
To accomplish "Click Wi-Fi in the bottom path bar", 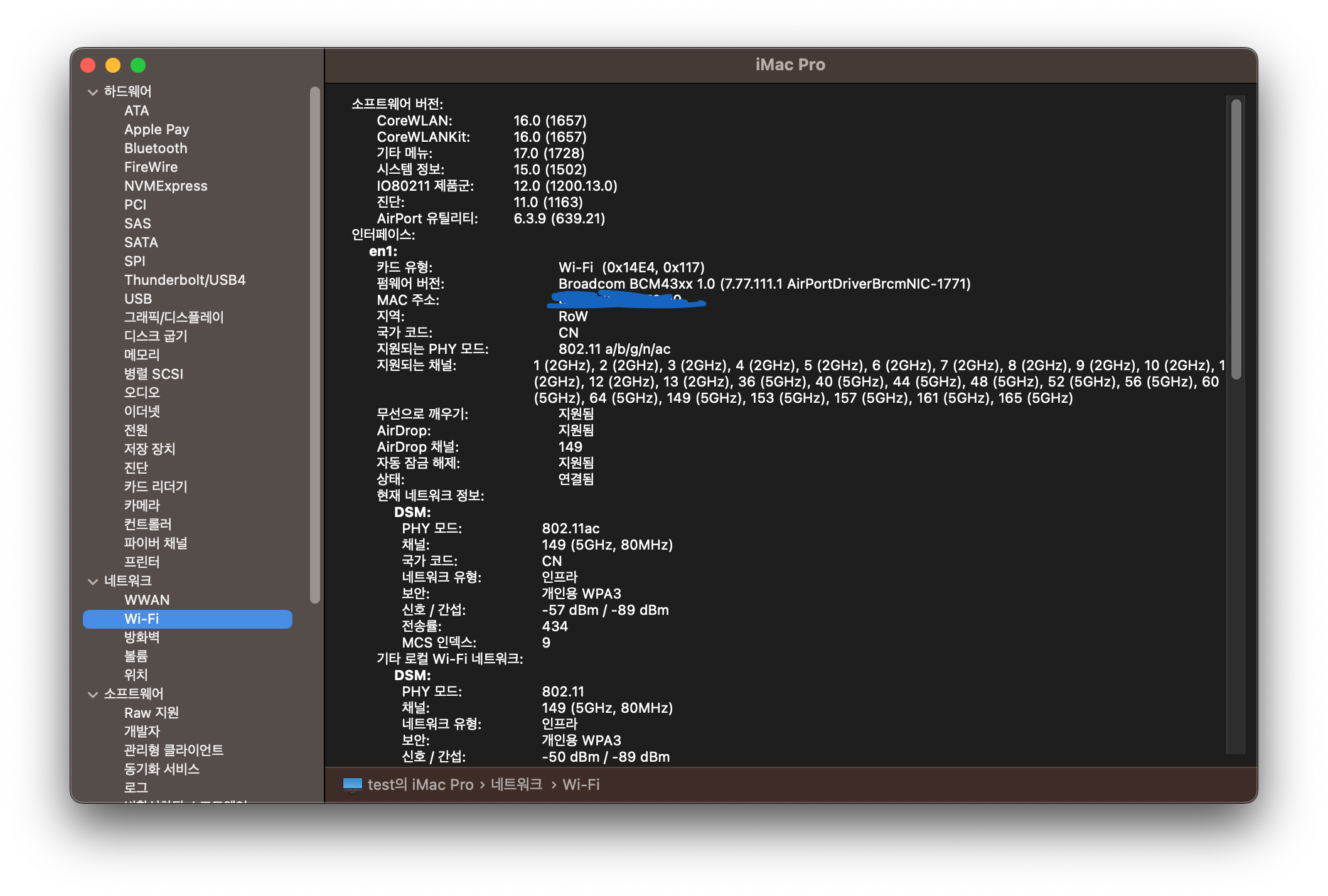I will click(x=581, y=785).
